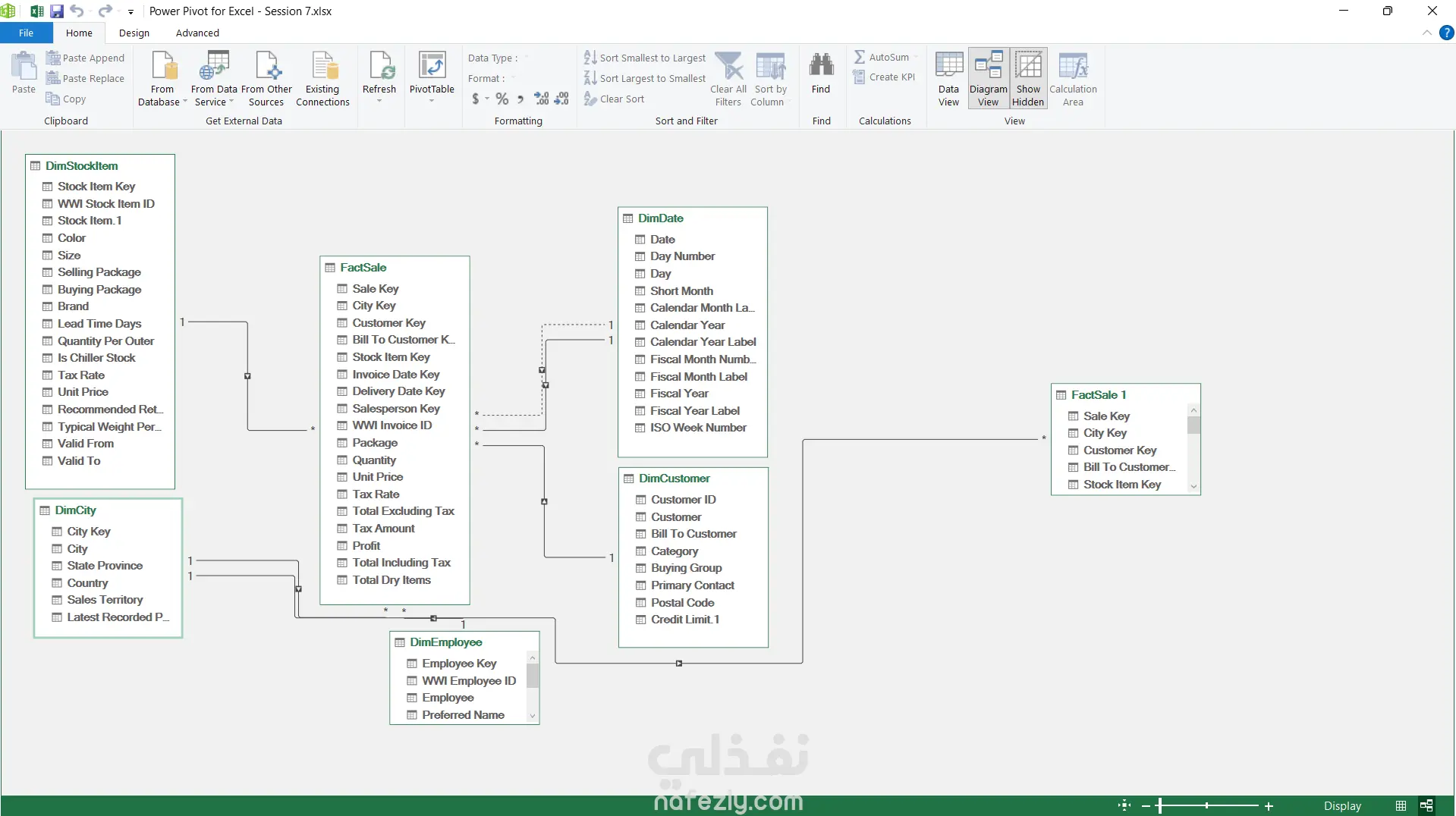Click the Redo arrow in title bar
This screenshot has width=1456, height=816.
(105, 11)
